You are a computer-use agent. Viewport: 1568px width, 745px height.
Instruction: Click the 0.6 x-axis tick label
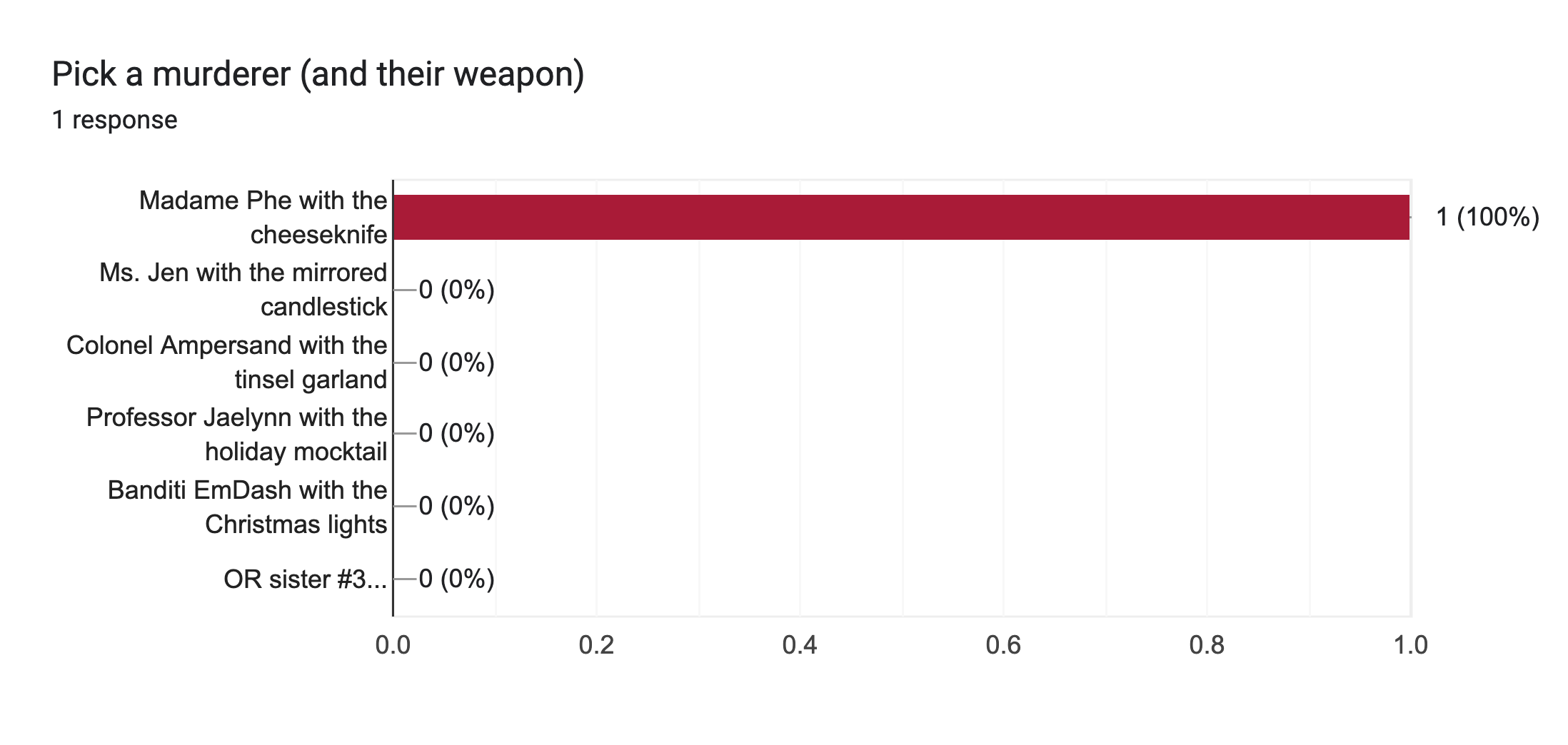pos(1003,645)
